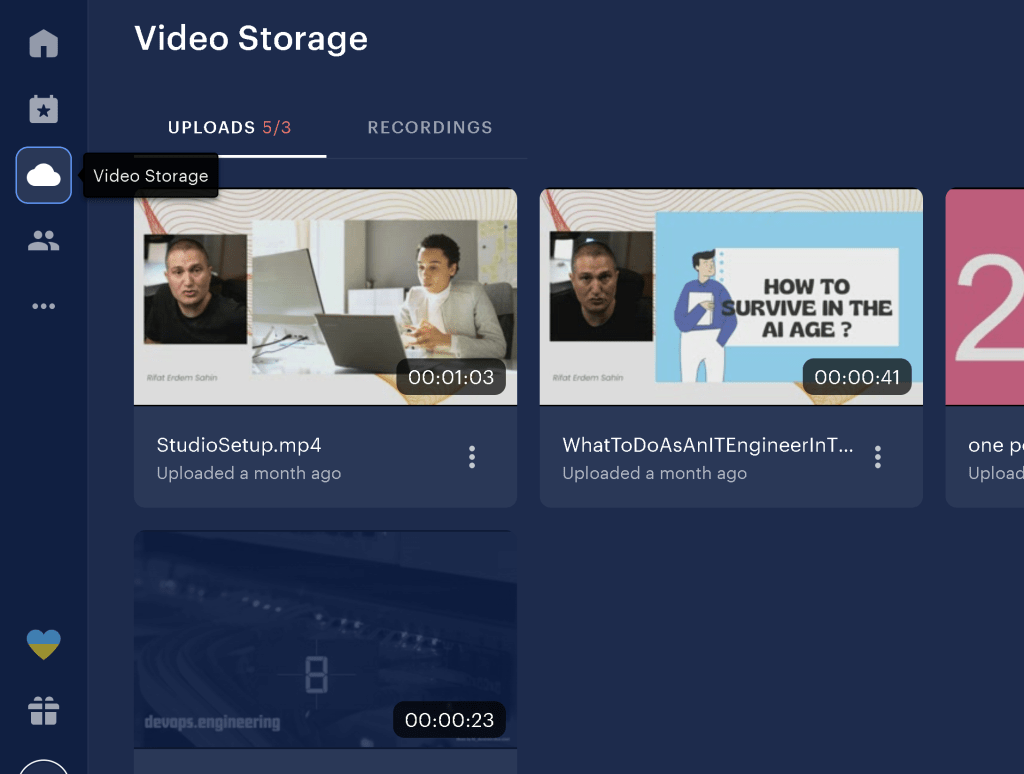Click the WhatToDoAsAnITEngineerInT... file name
Screen dimensions: 1024x774
pos(708,445)
